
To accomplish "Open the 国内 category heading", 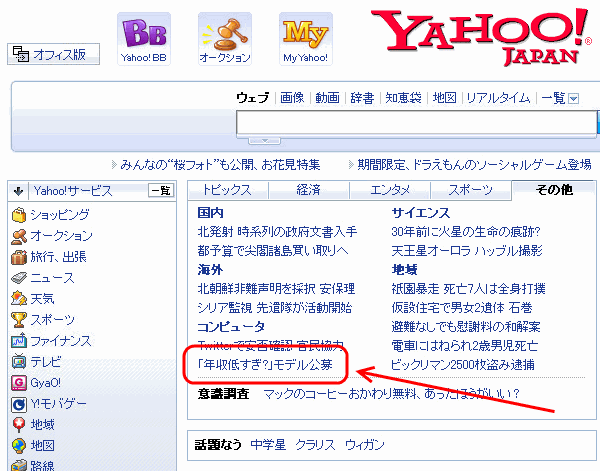I will point(210,213).
